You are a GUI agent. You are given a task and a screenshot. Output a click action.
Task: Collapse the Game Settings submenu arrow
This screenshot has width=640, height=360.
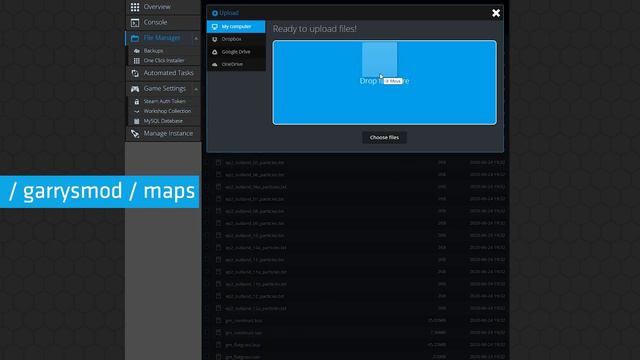[196, 89]
